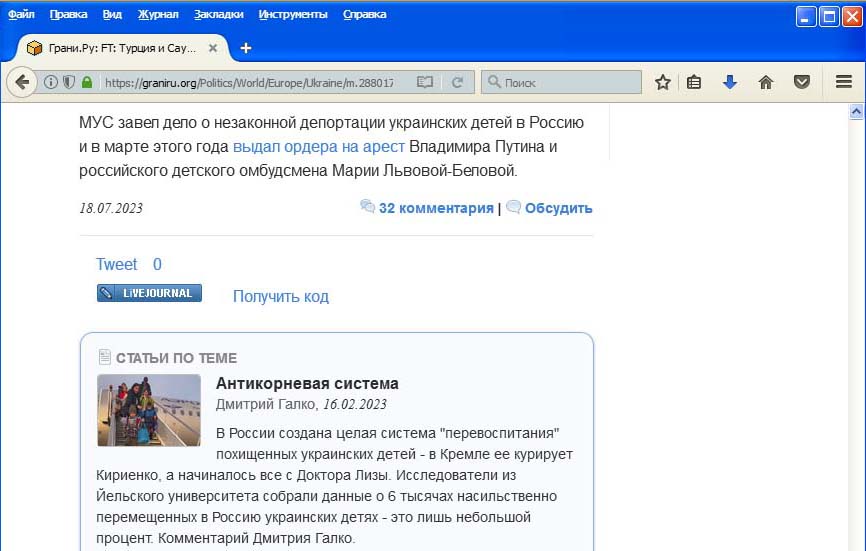Focus the URL address bar
The height and width of the screenshot is (551, 866).
point(249,82)
